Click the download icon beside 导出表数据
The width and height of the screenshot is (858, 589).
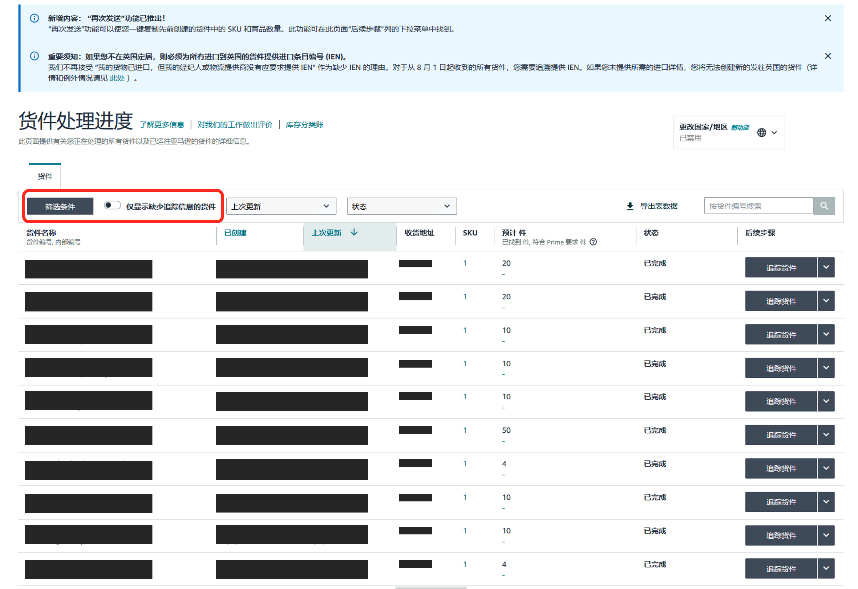[x=630, y=206]
